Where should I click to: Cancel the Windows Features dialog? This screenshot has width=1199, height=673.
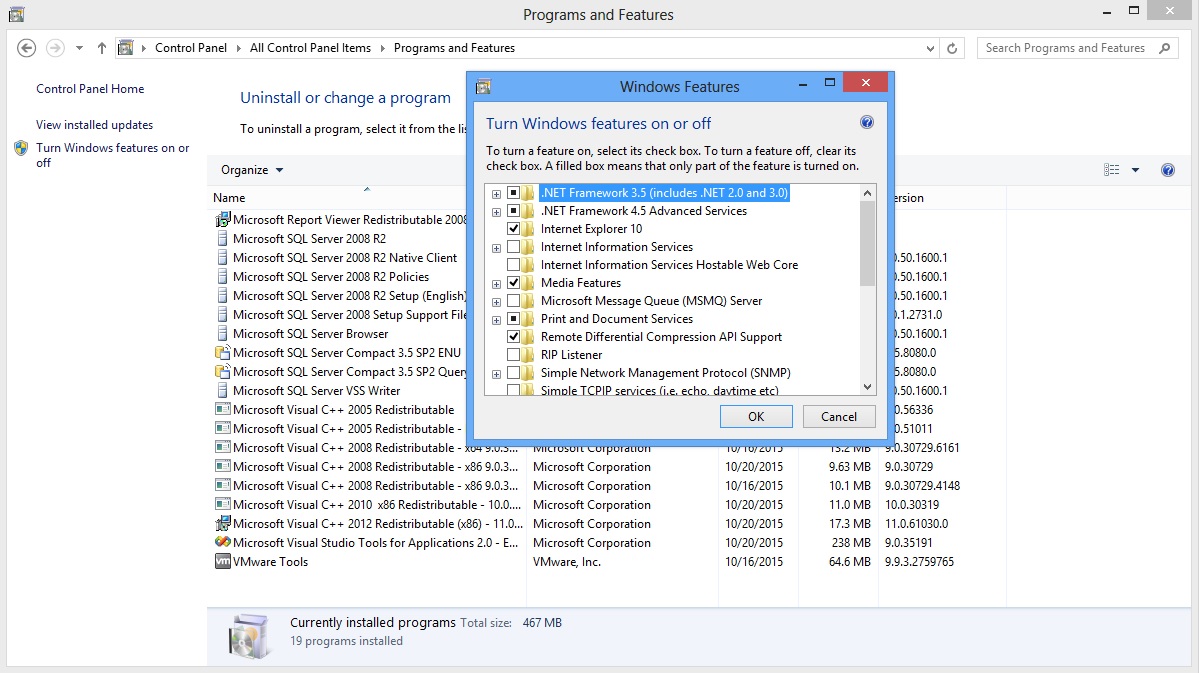pyautogui.click(x=839, y=417)
